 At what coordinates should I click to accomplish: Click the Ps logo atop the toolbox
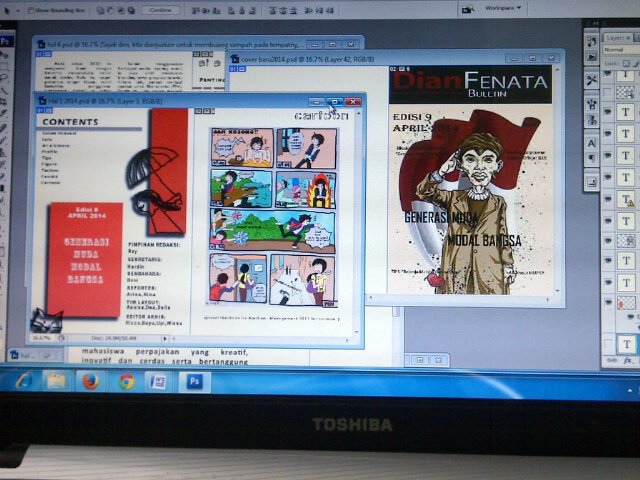(x=6, y=41)
